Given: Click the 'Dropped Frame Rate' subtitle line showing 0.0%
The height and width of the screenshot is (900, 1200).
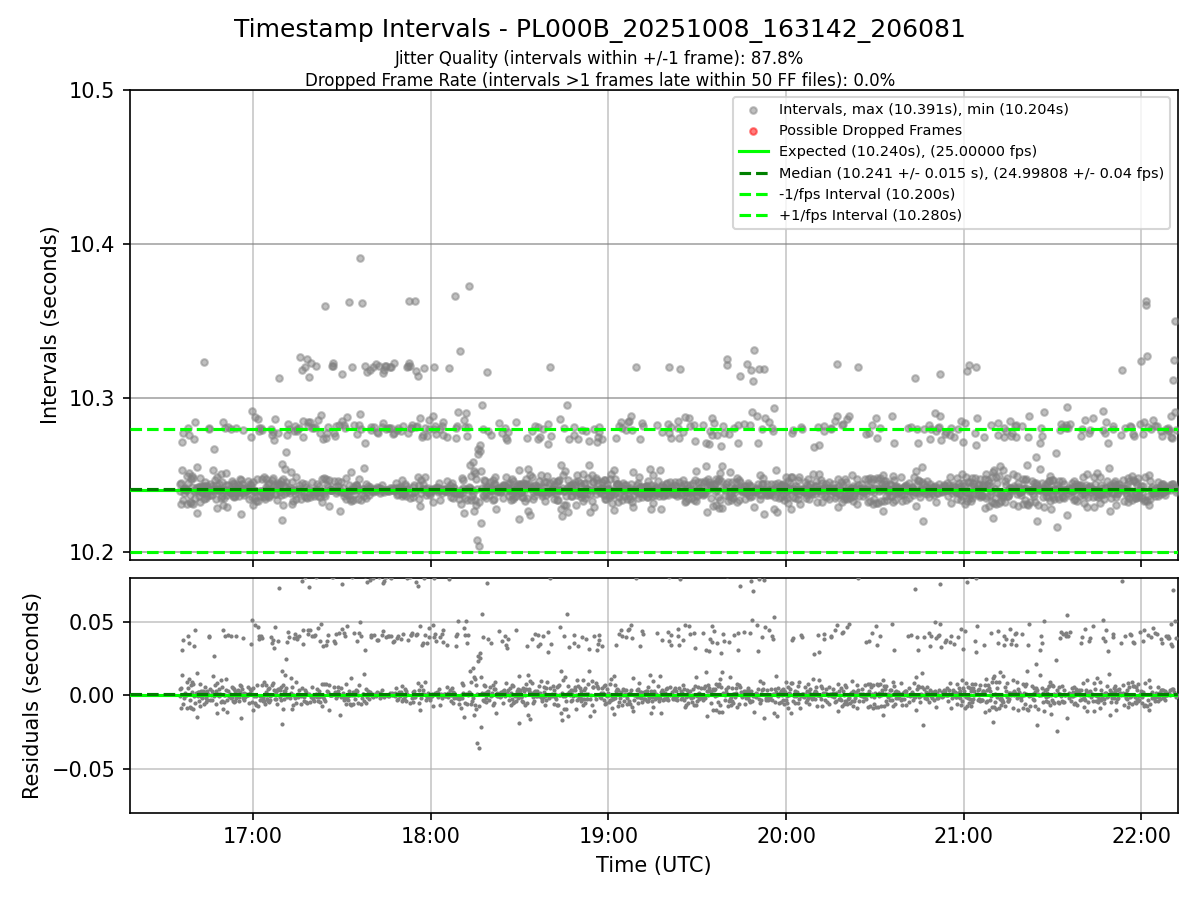Looking at the screenshot, I should [600, 80].
